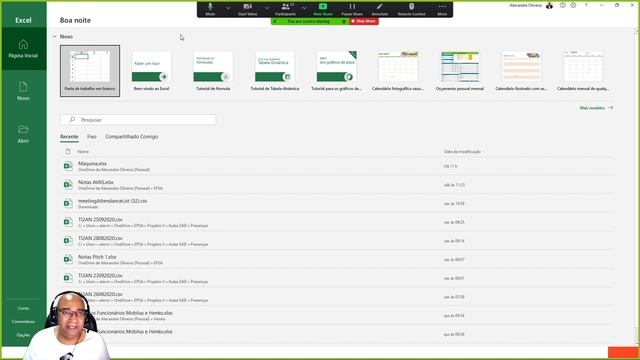
Task: Open recent file Notas AVAS.xlsx
Action: [336, 185]
